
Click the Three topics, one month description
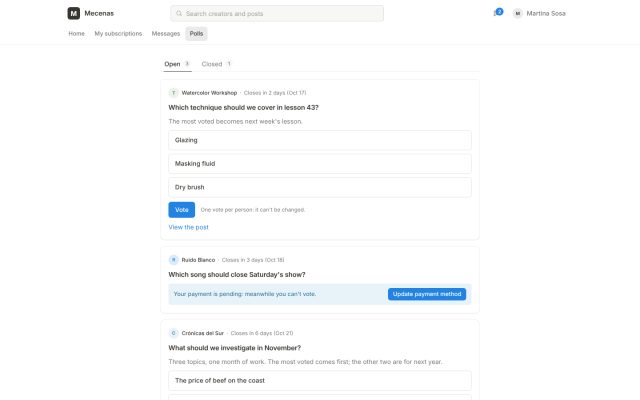tap(305, 362)
